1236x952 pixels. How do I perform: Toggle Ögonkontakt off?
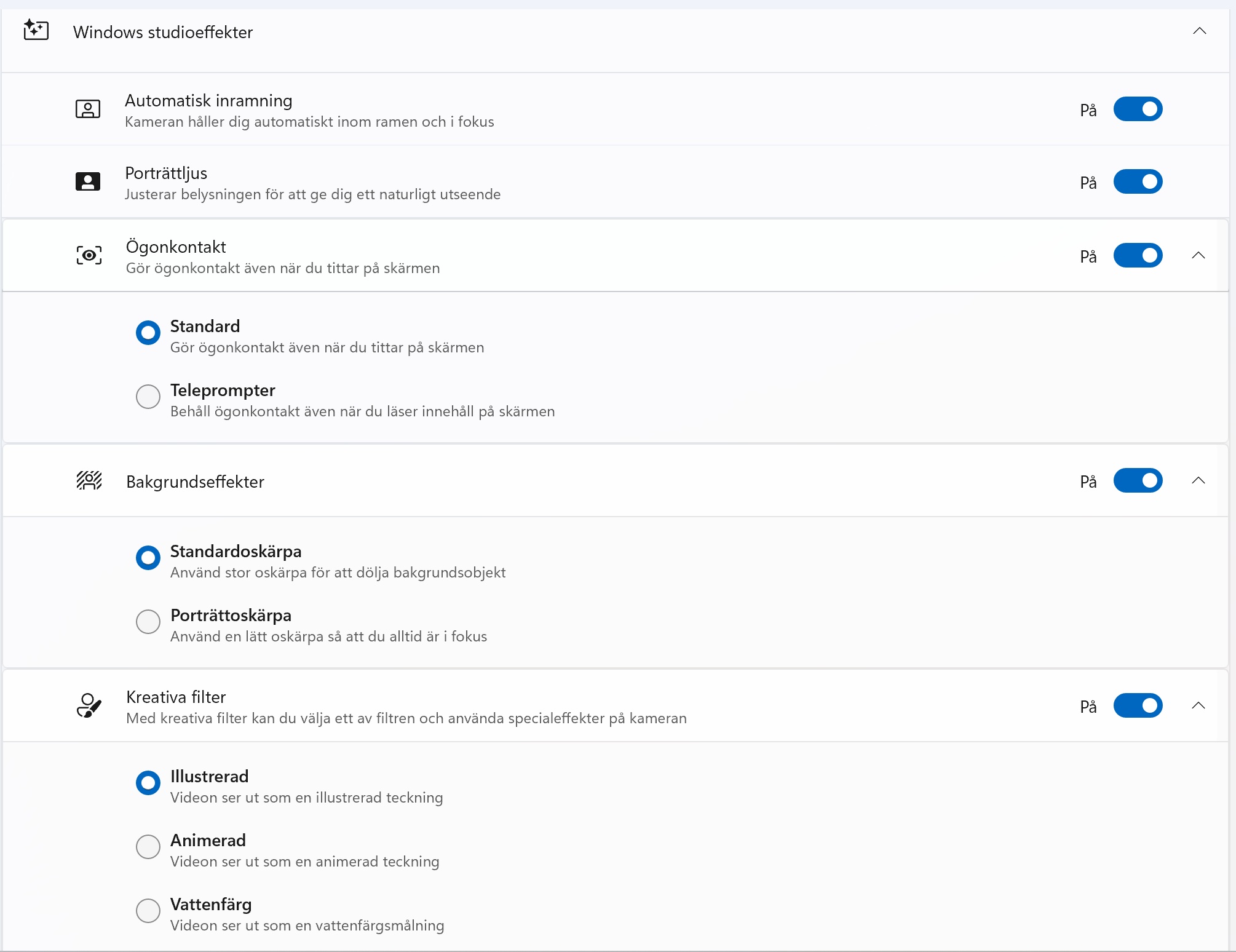(1138, 255)
